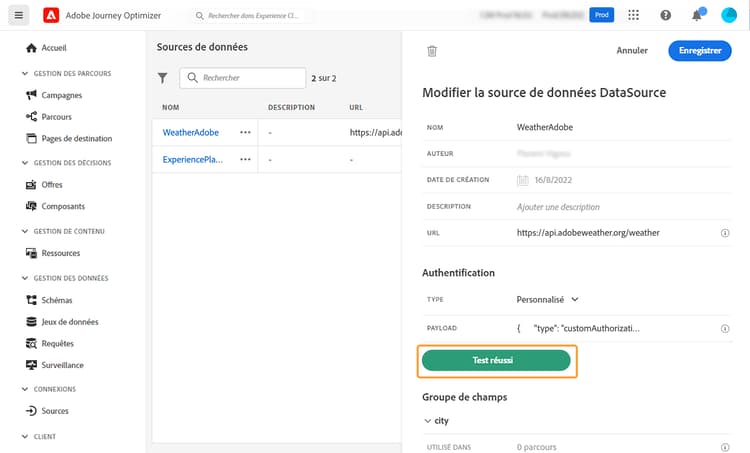Show info for the Payload field
Viewport: 750px width, 453px height.
(725, 329)
